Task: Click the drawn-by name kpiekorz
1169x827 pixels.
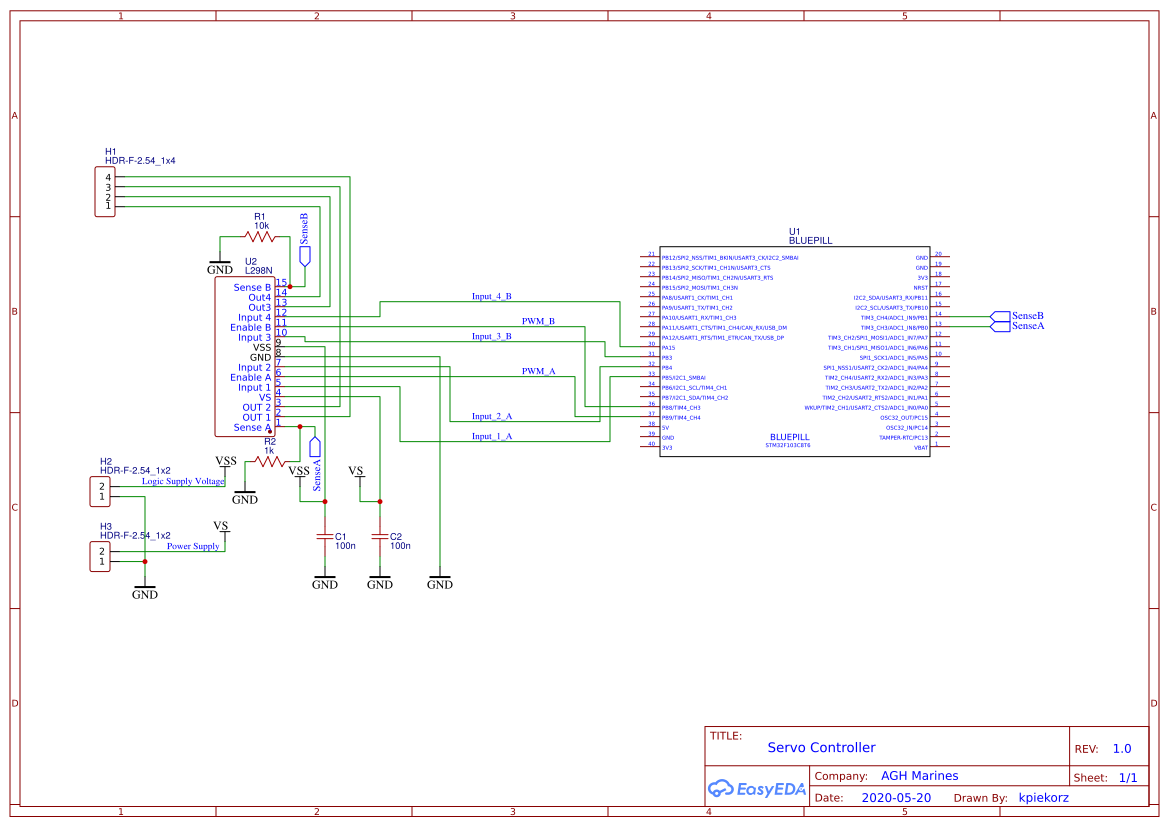Action: click(x=1043, y=797)
